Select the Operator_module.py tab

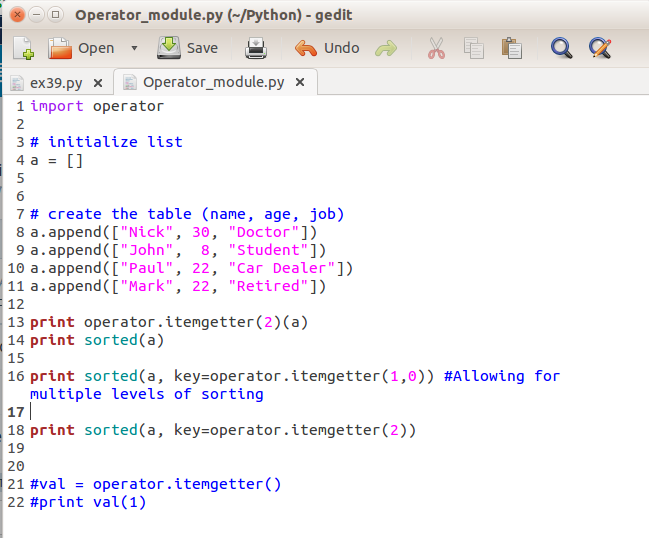point(214,82)
